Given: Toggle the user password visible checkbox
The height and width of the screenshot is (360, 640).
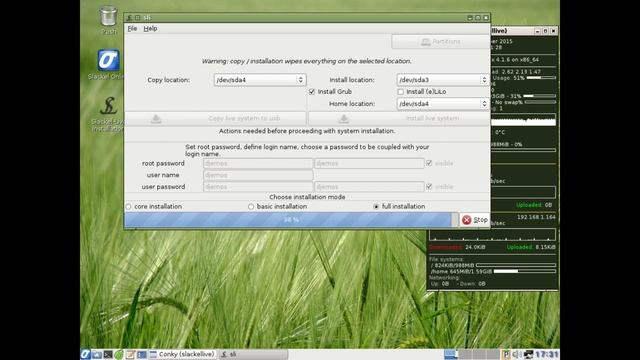Looking at the screenshot, I should point(429,187).
